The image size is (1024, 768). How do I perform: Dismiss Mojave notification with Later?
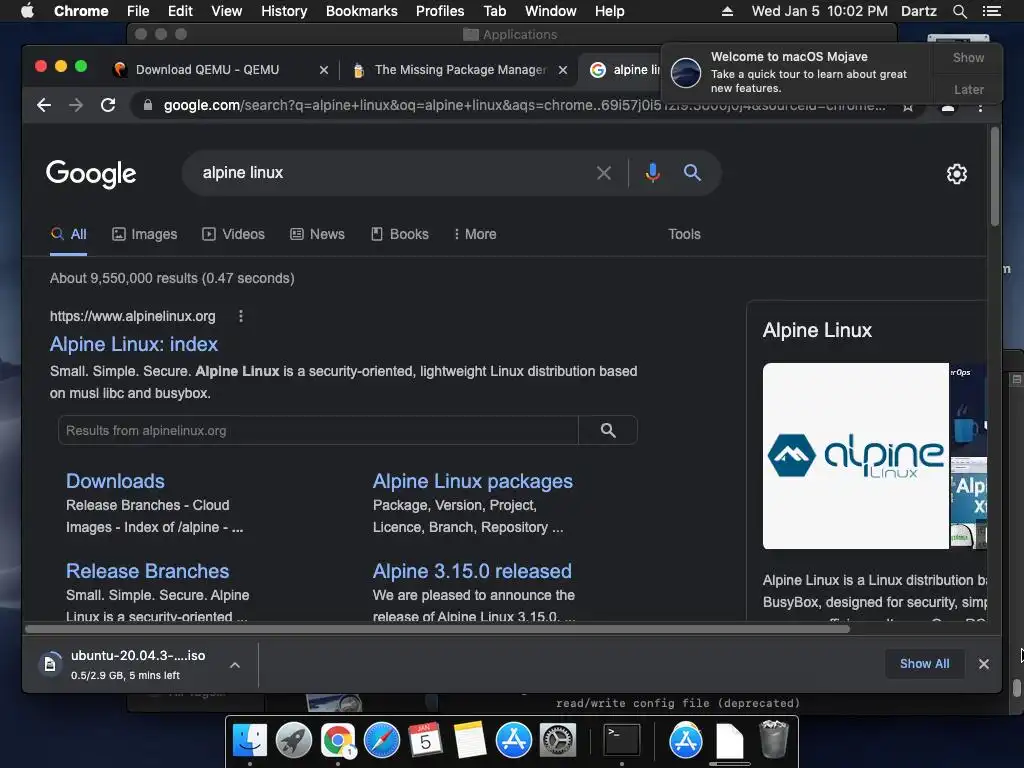tap(968, 89)
